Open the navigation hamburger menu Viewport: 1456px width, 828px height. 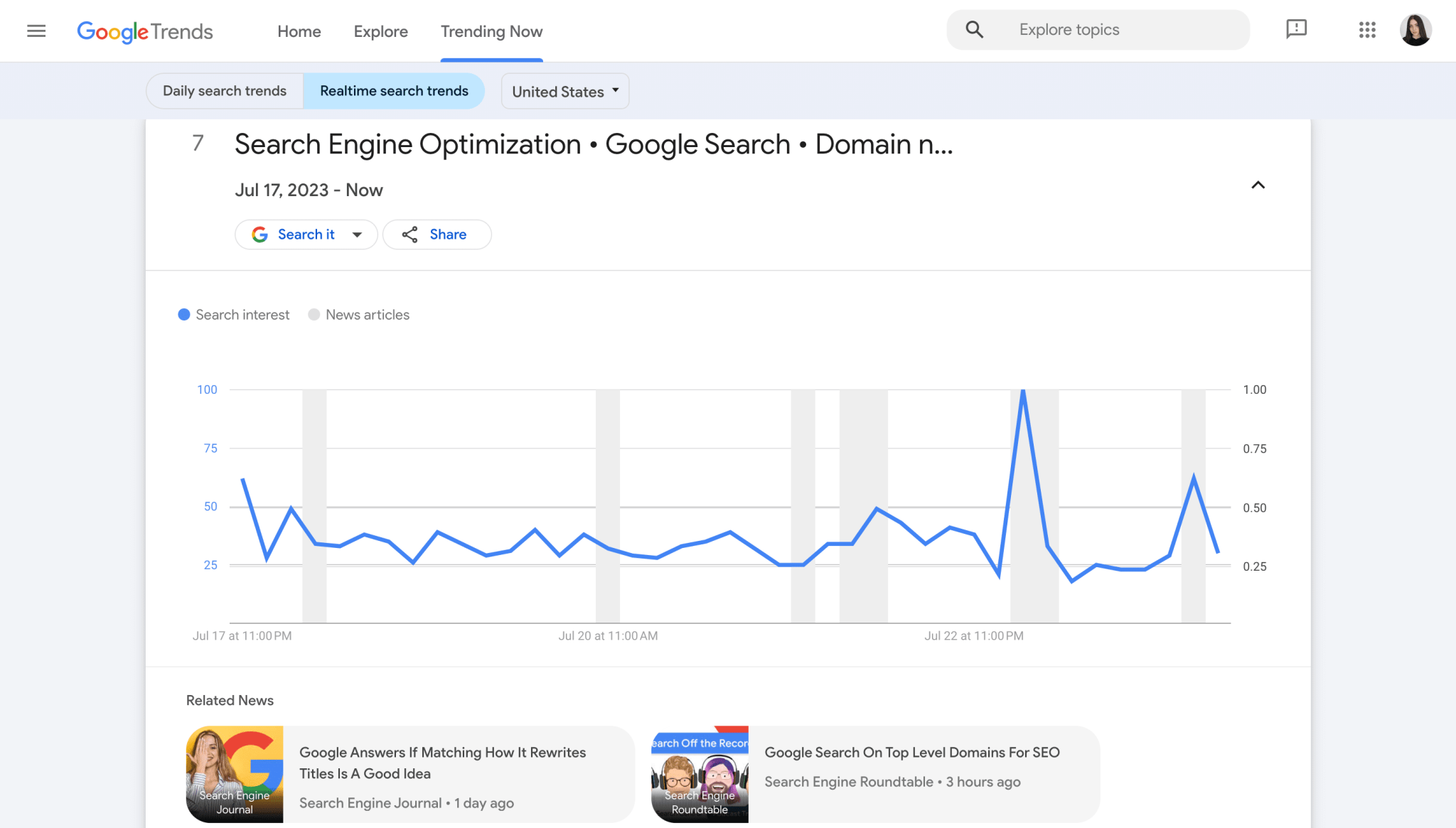36,31
